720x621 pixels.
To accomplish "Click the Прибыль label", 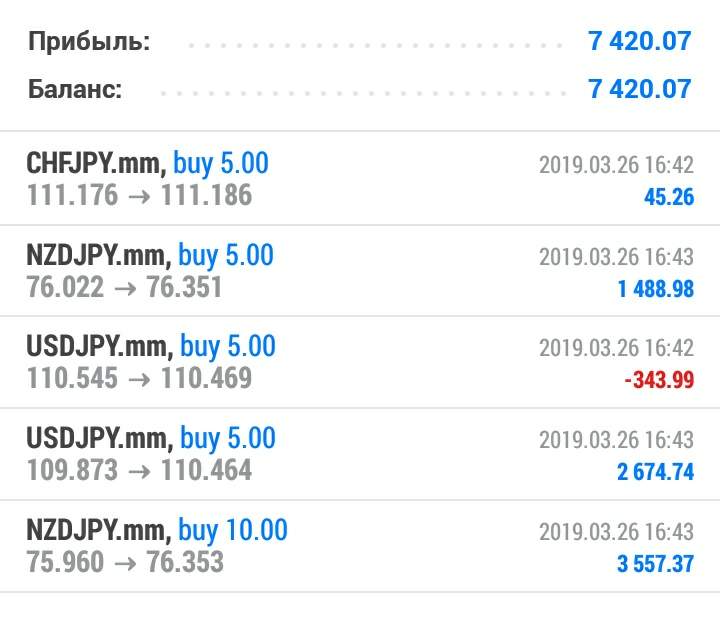I will pos(89,42).
